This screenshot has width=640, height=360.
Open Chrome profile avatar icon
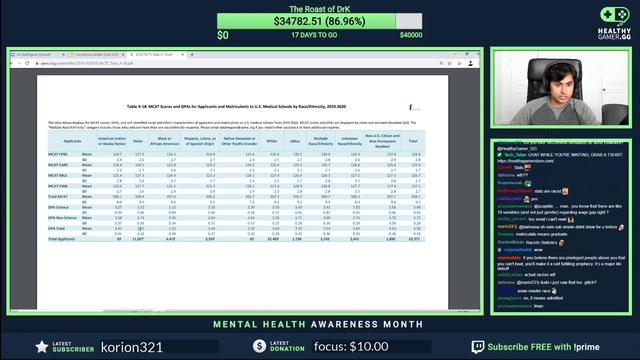click(470, 63)
